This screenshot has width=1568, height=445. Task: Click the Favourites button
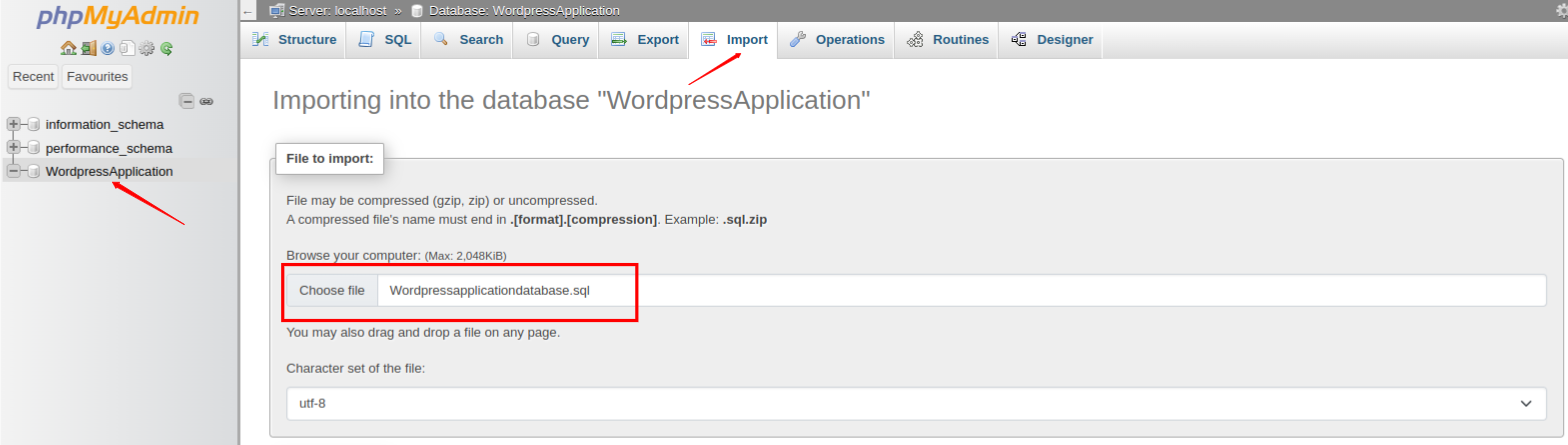[97, 77]
